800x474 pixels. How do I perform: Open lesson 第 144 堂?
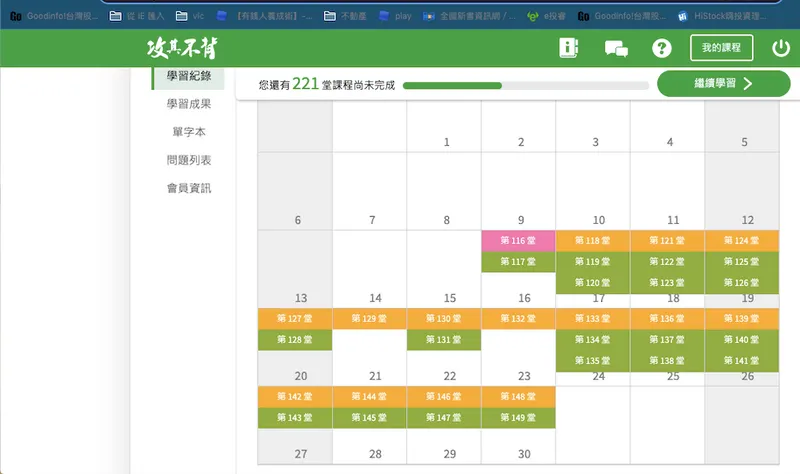click(x=369, y=397)
